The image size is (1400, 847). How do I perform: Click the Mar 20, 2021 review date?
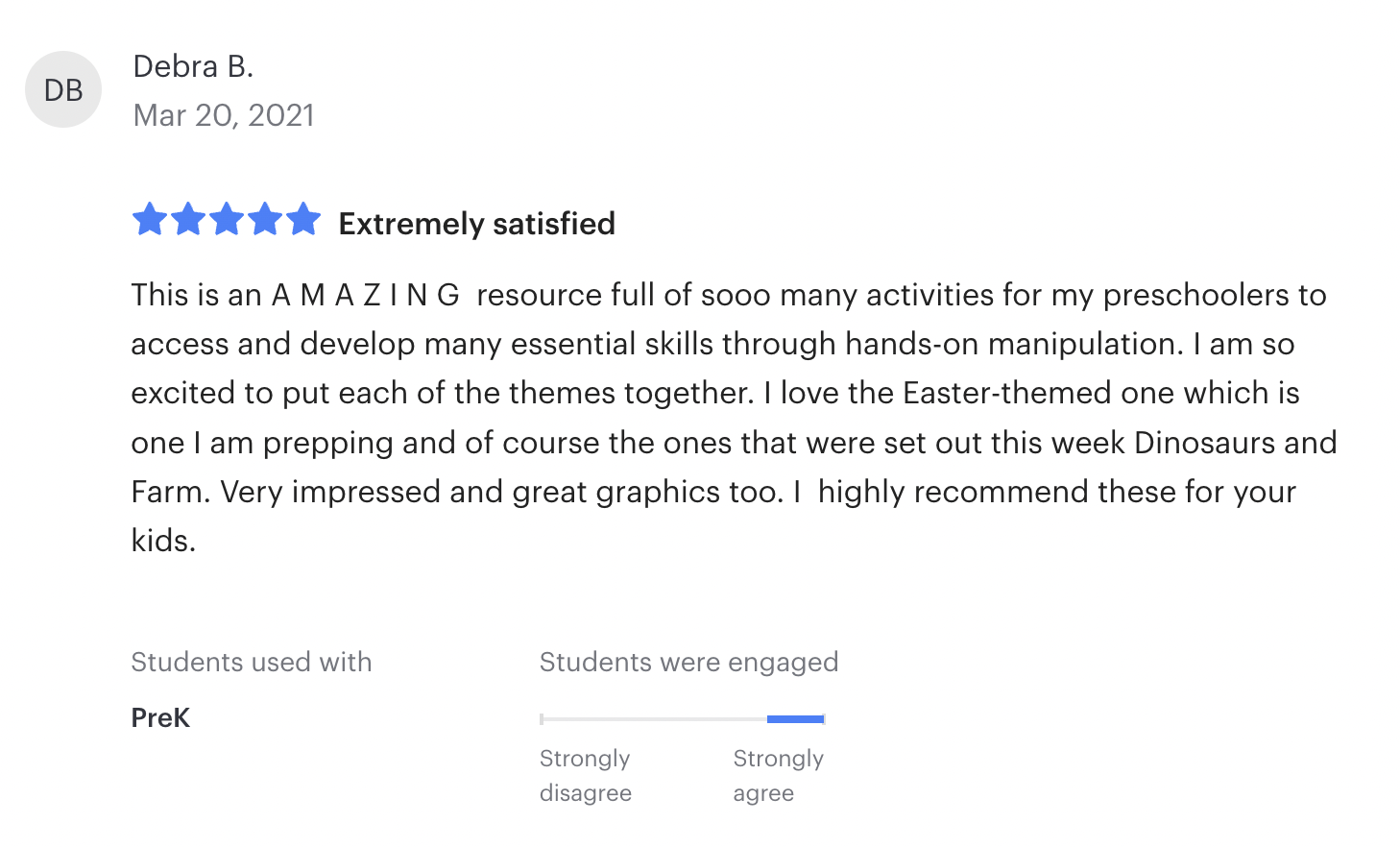[x=224, y=115]
